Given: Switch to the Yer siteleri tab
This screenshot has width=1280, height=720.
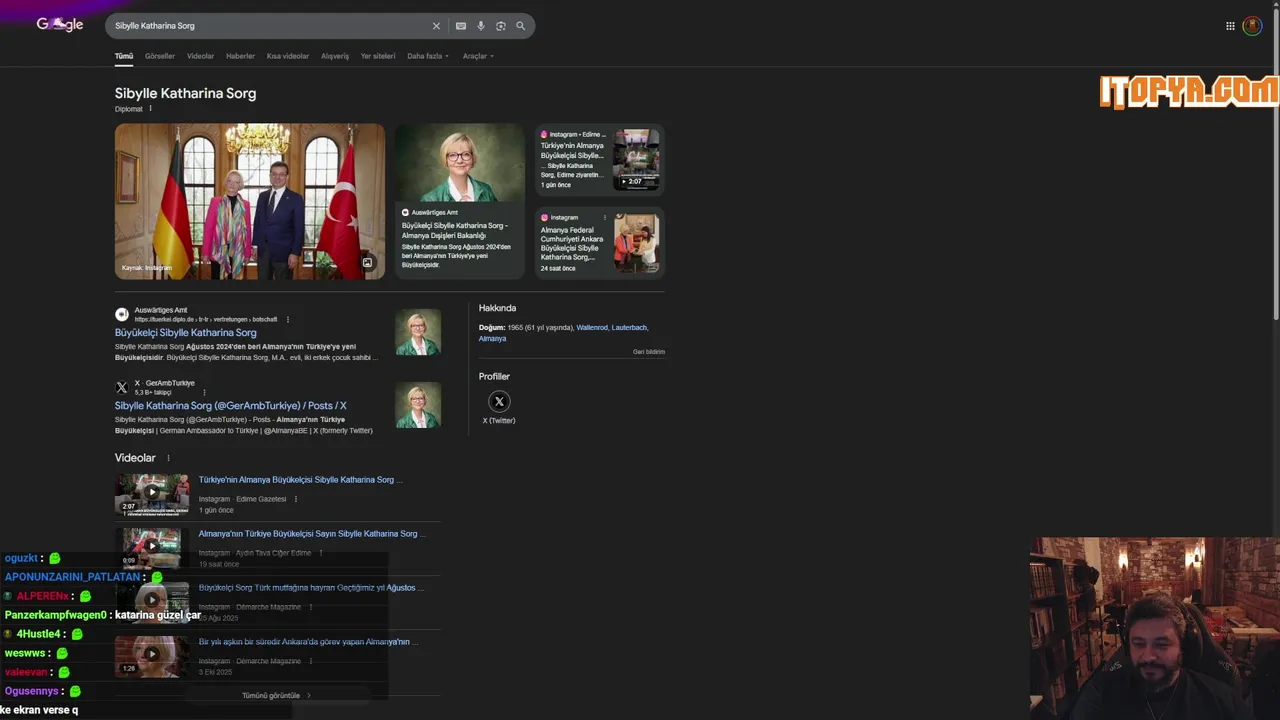Looking at the screenshot, I should coord(378,56).
